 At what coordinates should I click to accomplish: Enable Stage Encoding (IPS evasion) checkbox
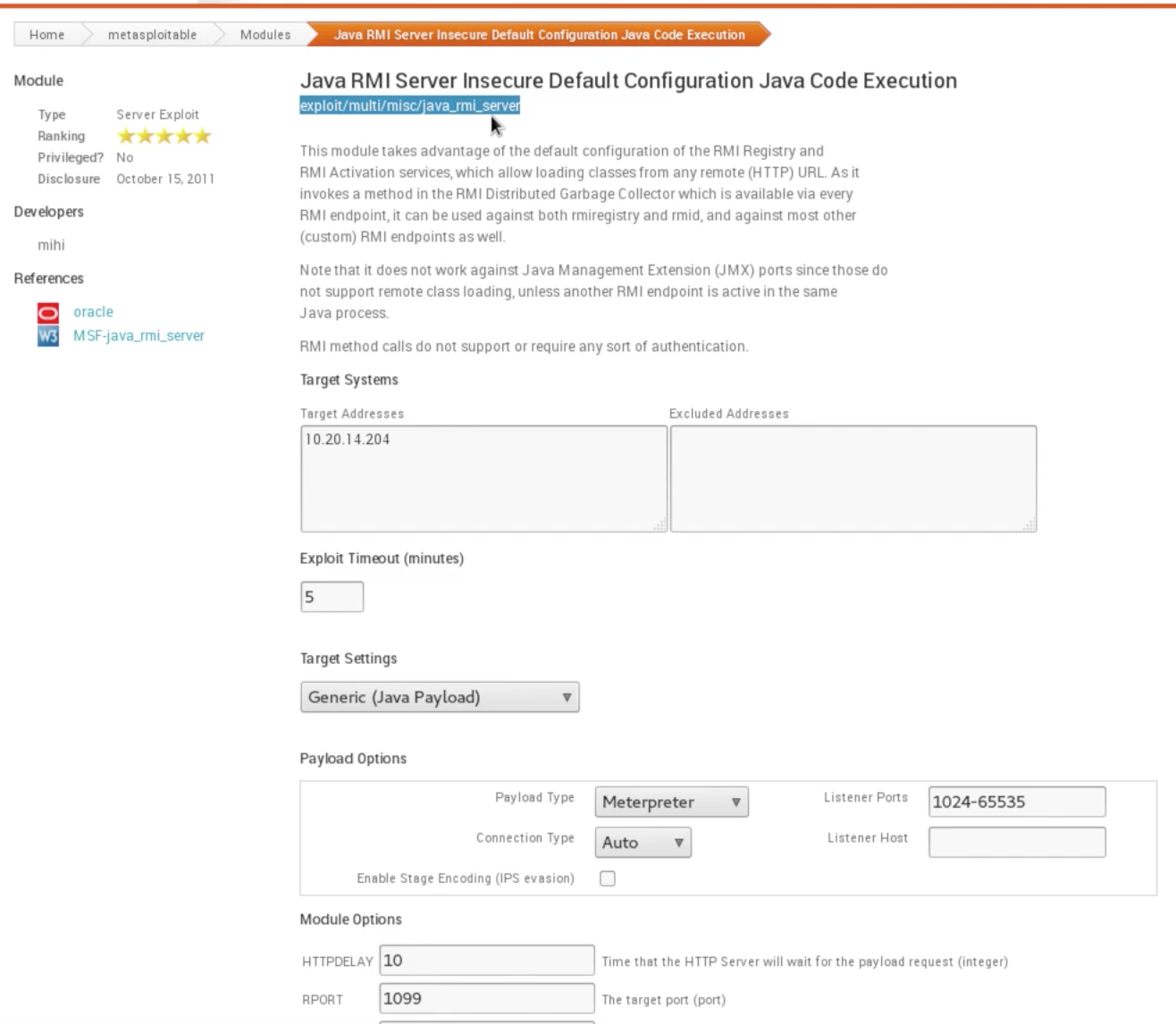click(608, 878)
